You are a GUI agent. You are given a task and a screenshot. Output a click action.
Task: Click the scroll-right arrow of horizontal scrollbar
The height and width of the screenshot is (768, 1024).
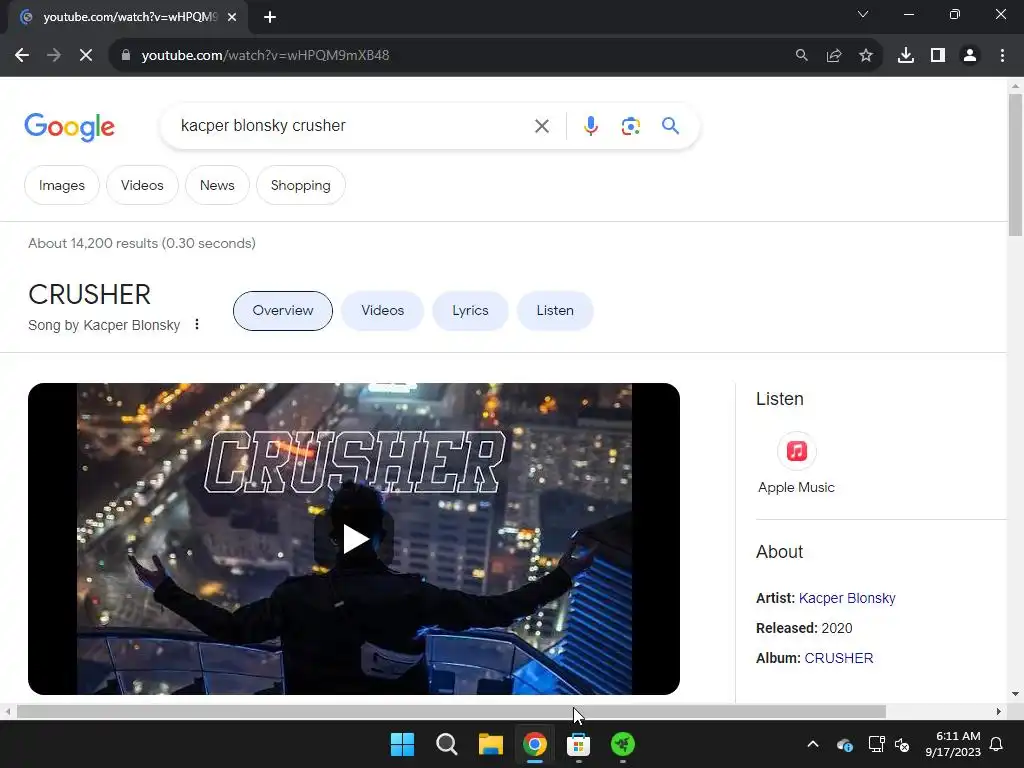pyautogui.click(x=998, y=712)
